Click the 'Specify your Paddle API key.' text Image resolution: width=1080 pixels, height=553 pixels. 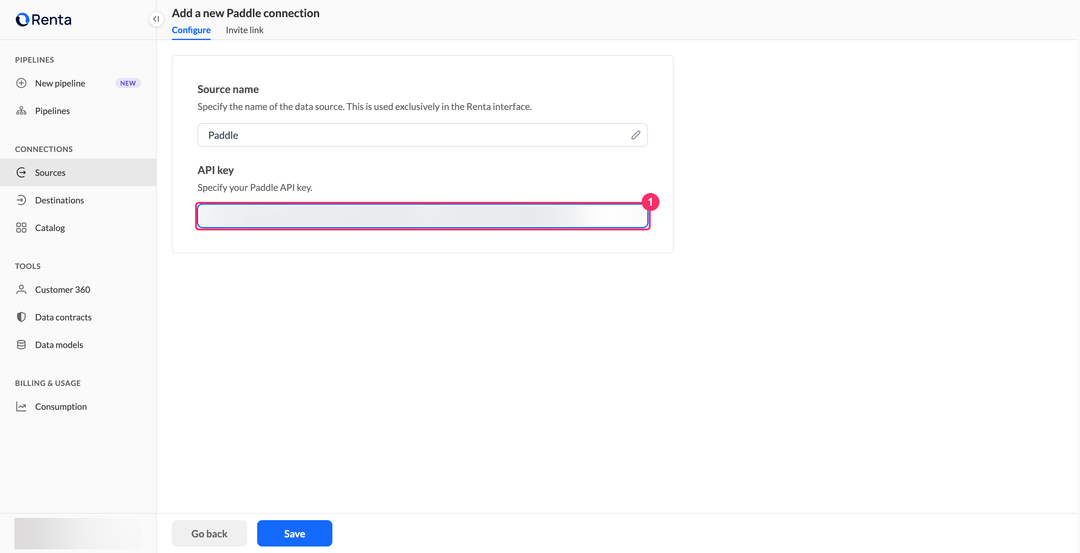point(255,187)
